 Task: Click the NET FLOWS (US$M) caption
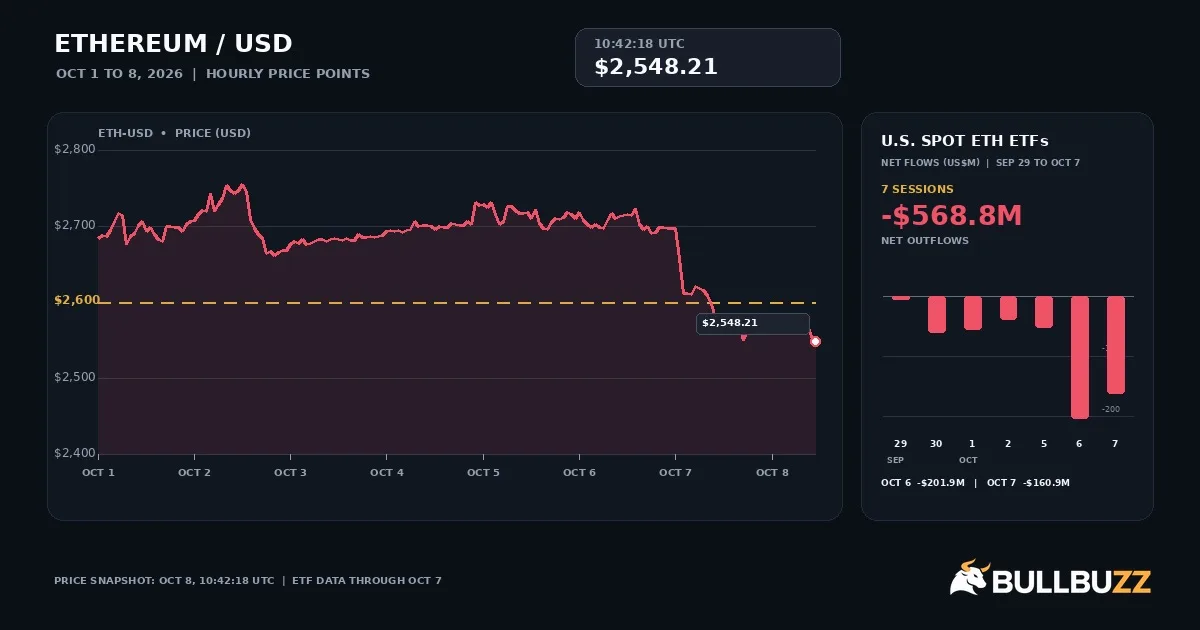click(x=930, y=162)
